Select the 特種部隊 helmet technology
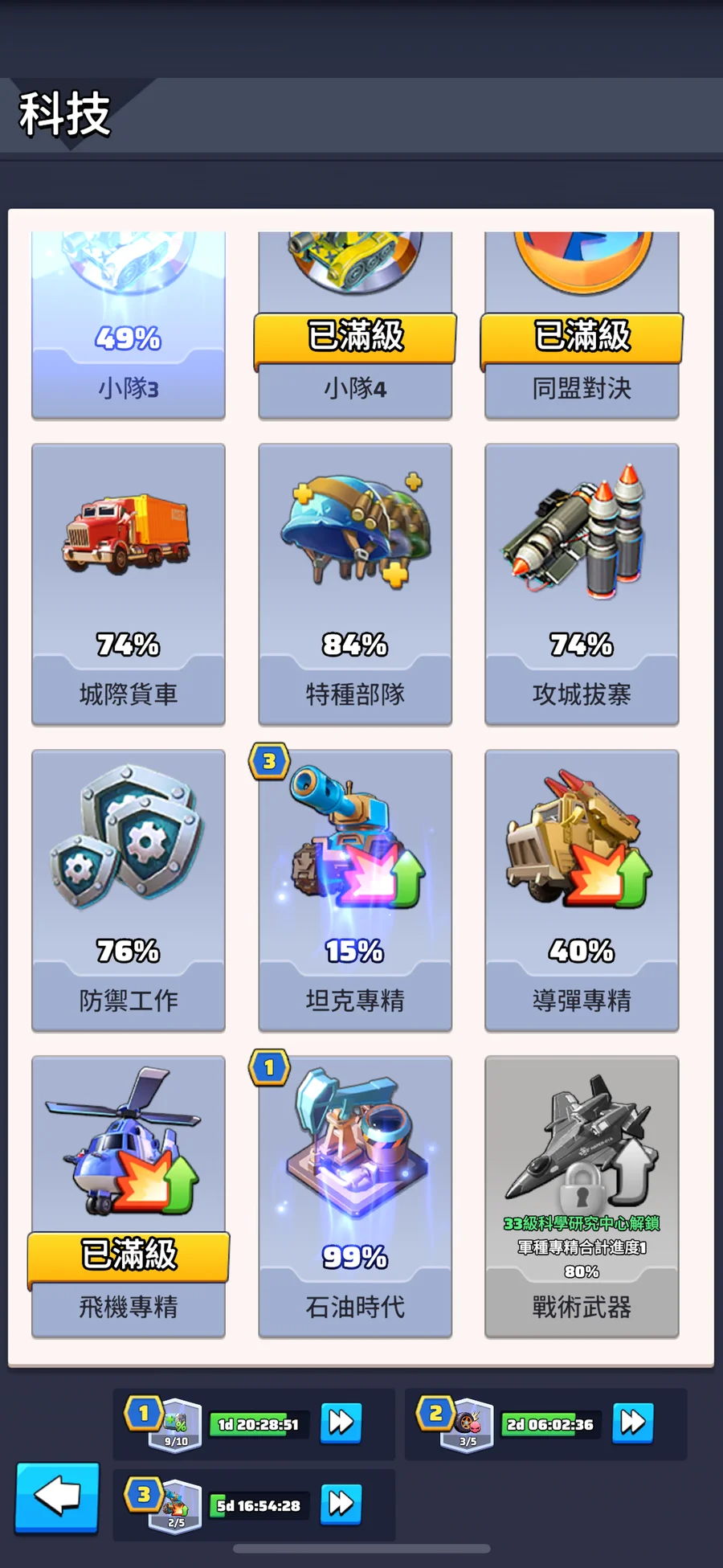This screenshot has height=1568, width=723. click(355, 584)
